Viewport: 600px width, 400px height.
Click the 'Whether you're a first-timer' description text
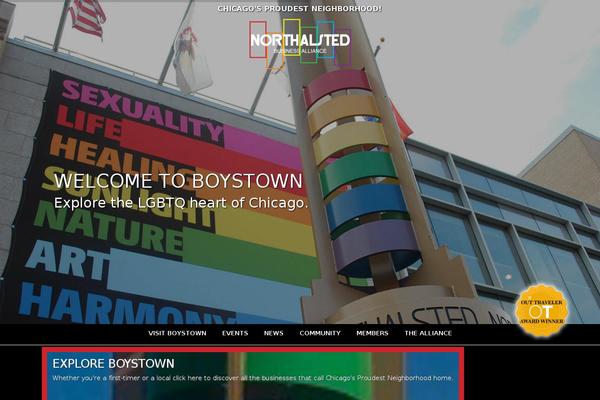pyautogui.click(x=253, y=378)
